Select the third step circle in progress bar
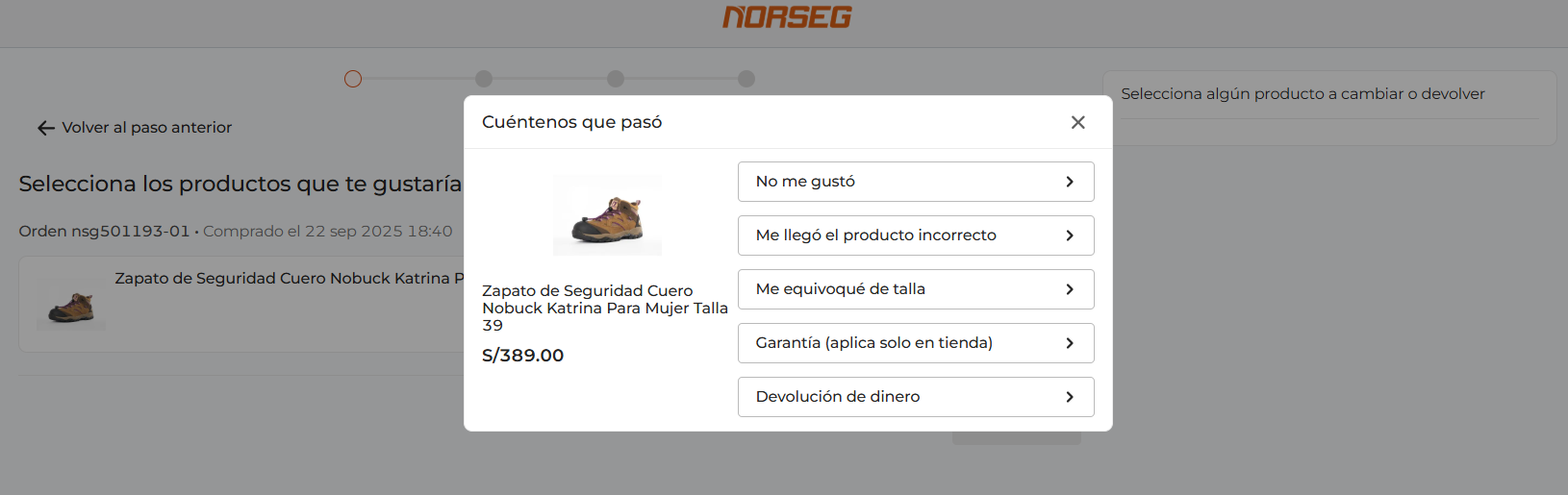Image resolution: width=1568 pixels, height=495 pixels. click(x=616, y=79)
